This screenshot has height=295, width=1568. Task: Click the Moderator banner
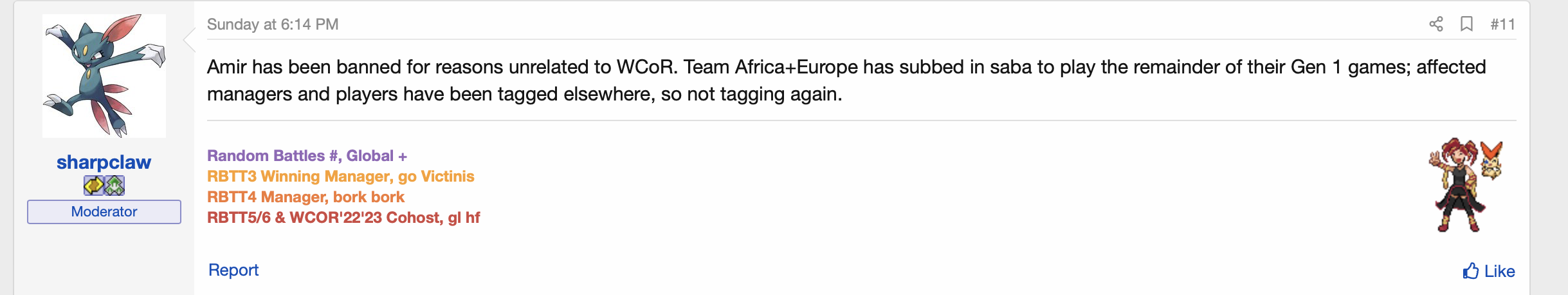104,212
